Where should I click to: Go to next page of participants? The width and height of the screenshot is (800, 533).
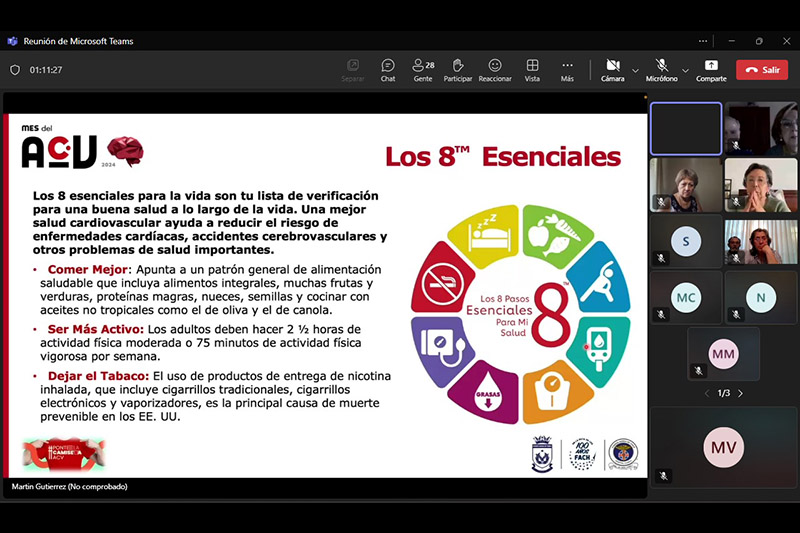[740, 393]
